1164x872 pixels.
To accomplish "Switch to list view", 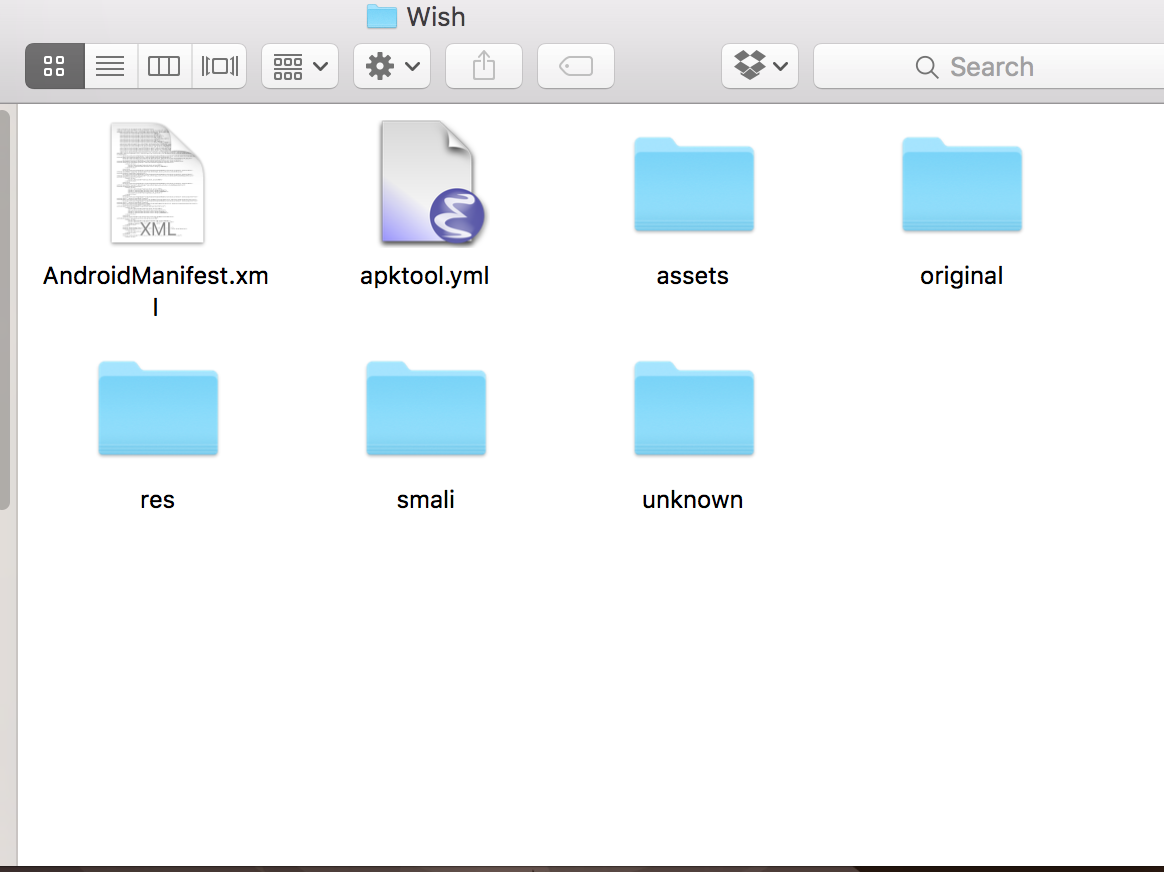I will click(x=111, y=66).
